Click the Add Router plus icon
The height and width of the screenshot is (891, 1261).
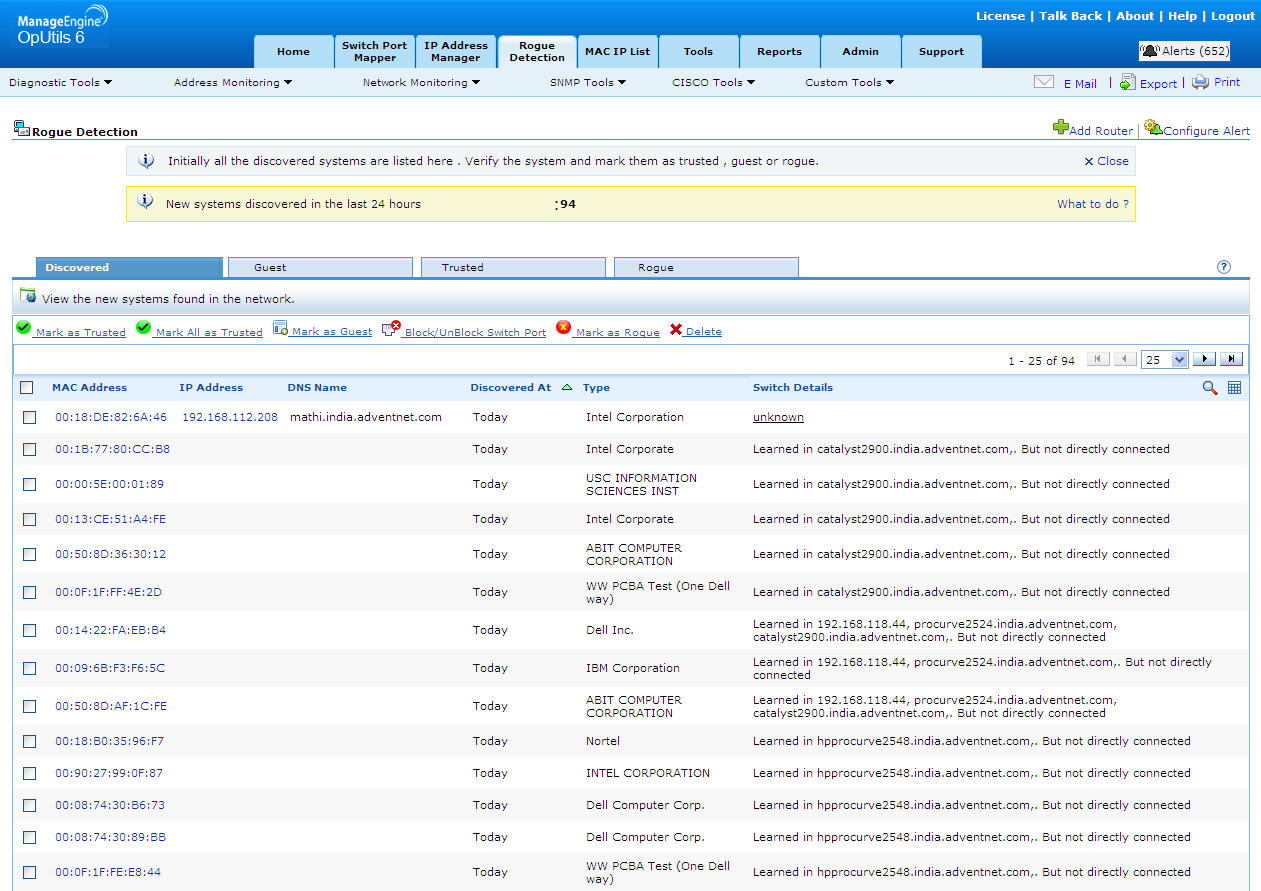point(1060,128)
